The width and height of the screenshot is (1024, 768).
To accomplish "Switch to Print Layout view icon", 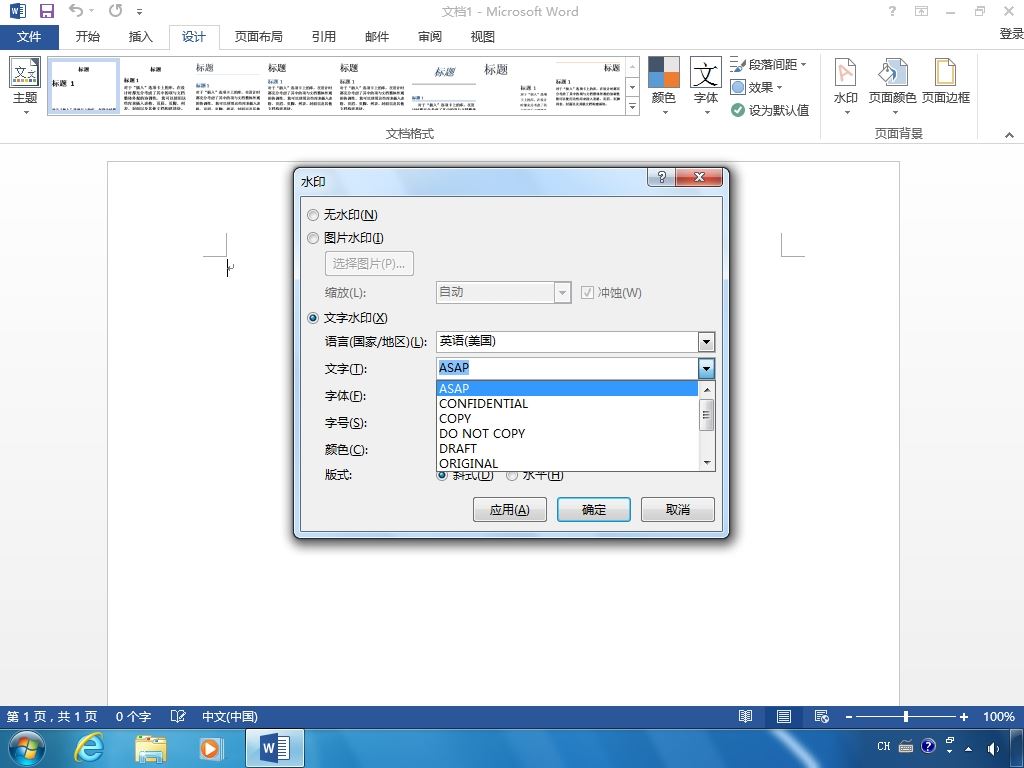I will coord(784,716).
